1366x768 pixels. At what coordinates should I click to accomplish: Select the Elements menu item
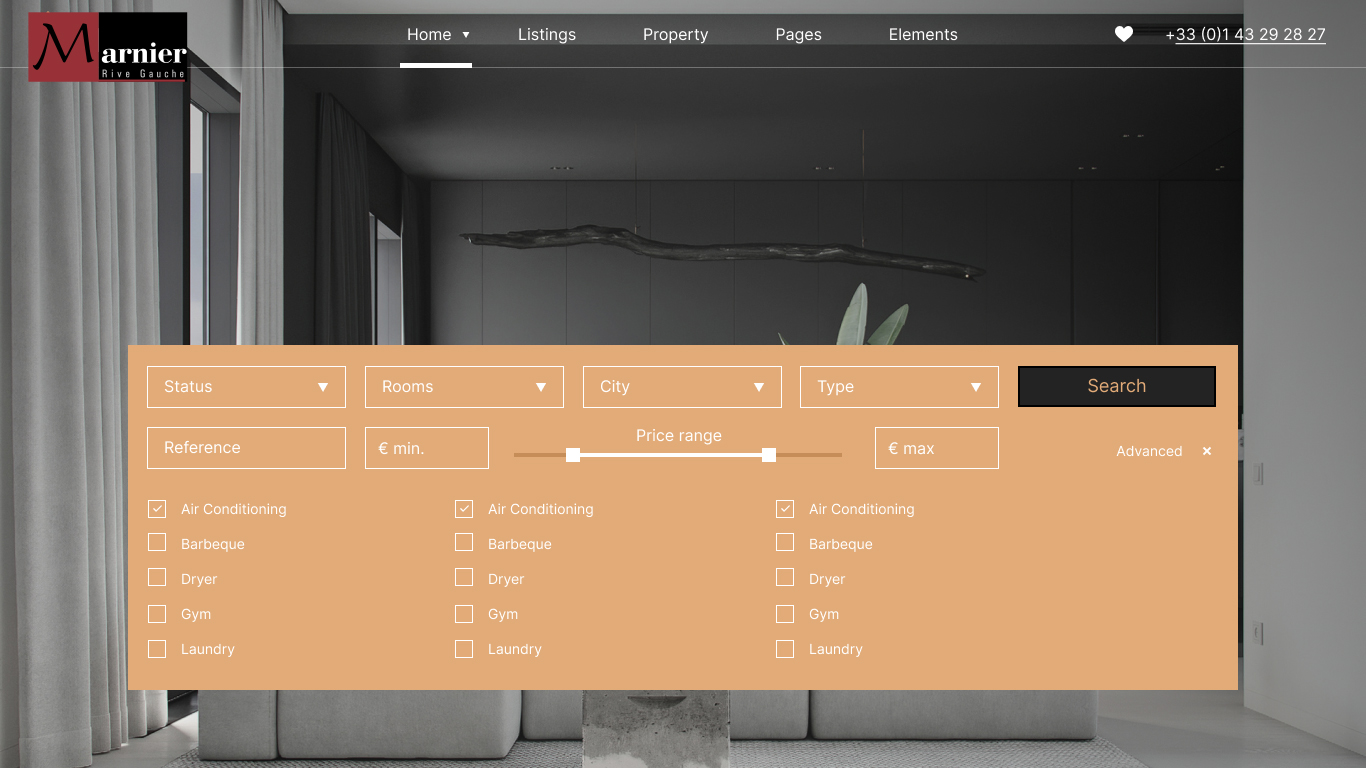923,34
